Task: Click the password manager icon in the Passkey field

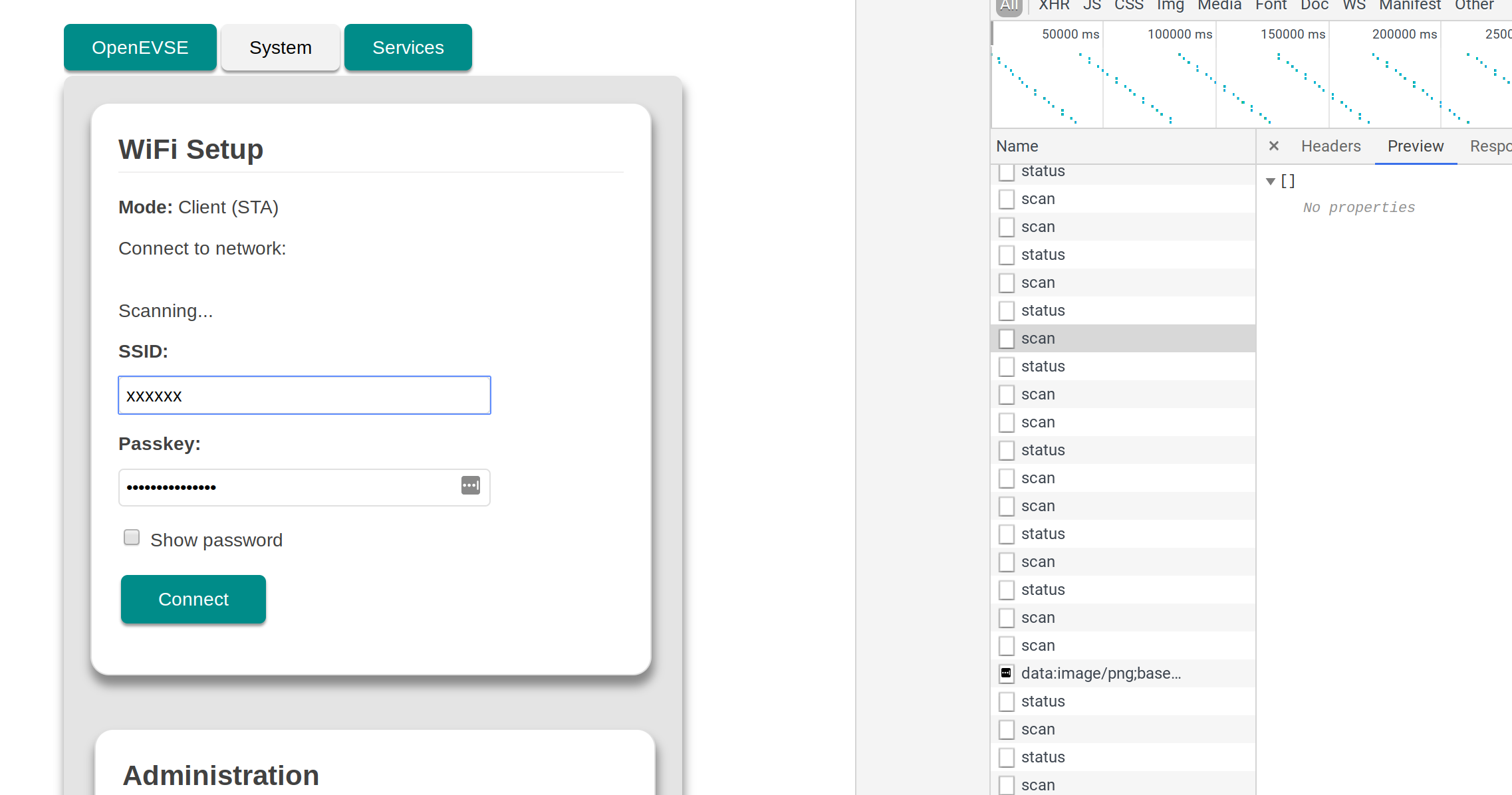Action: click(x=470, y=486)
